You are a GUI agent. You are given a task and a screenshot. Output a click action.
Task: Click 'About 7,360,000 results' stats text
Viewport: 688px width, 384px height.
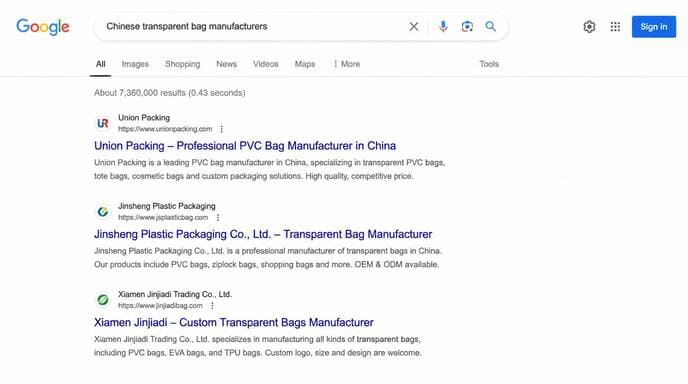click(x=169, y=93)
